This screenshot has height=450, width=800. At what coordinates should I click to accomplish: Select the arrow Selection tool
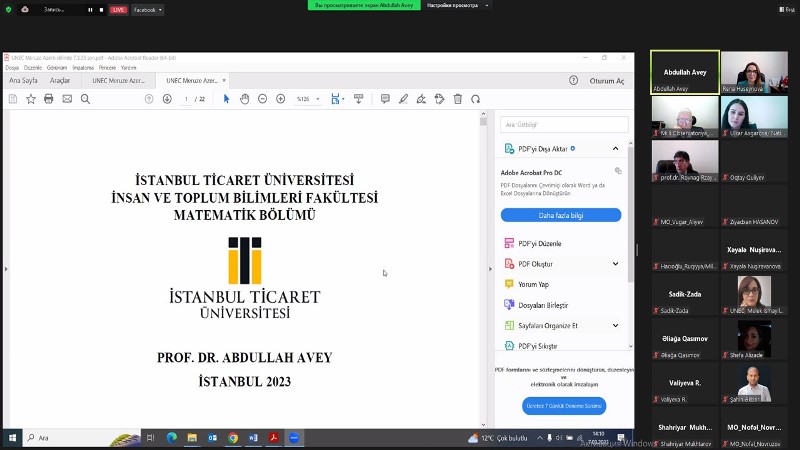(x=227, y=99)
